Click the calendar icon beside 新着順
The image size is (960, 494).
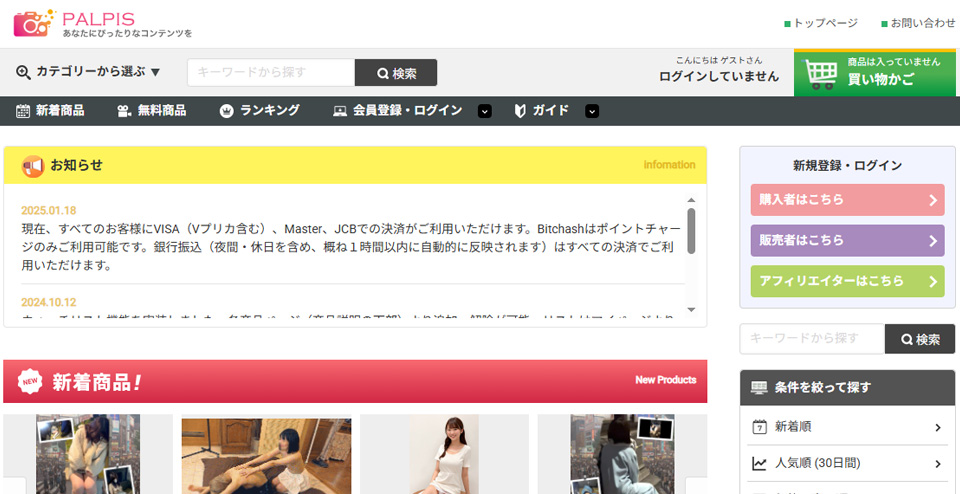click(759, 427)
